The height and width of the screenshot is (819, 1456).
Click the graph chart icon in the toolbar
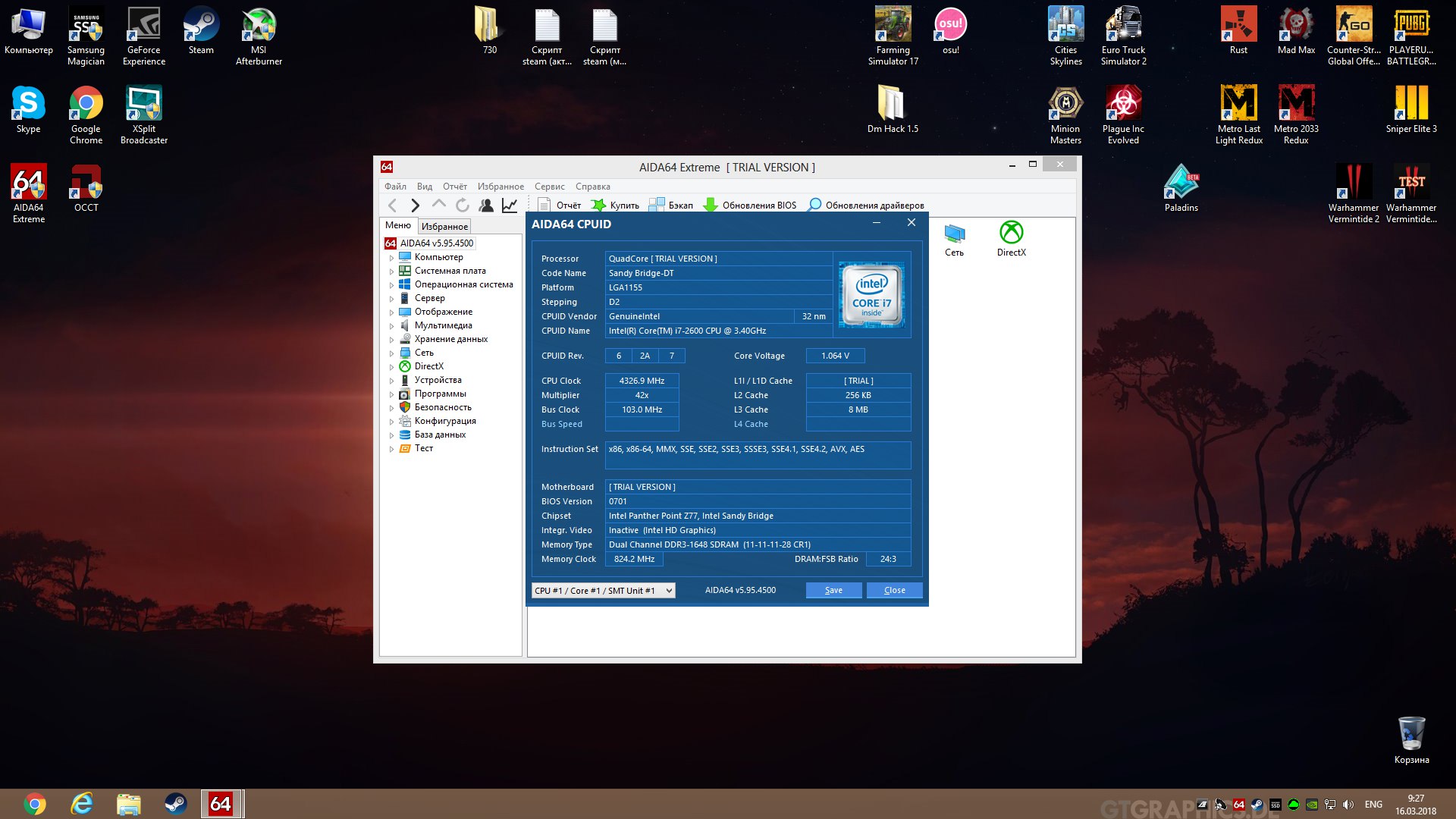(510, 206)
